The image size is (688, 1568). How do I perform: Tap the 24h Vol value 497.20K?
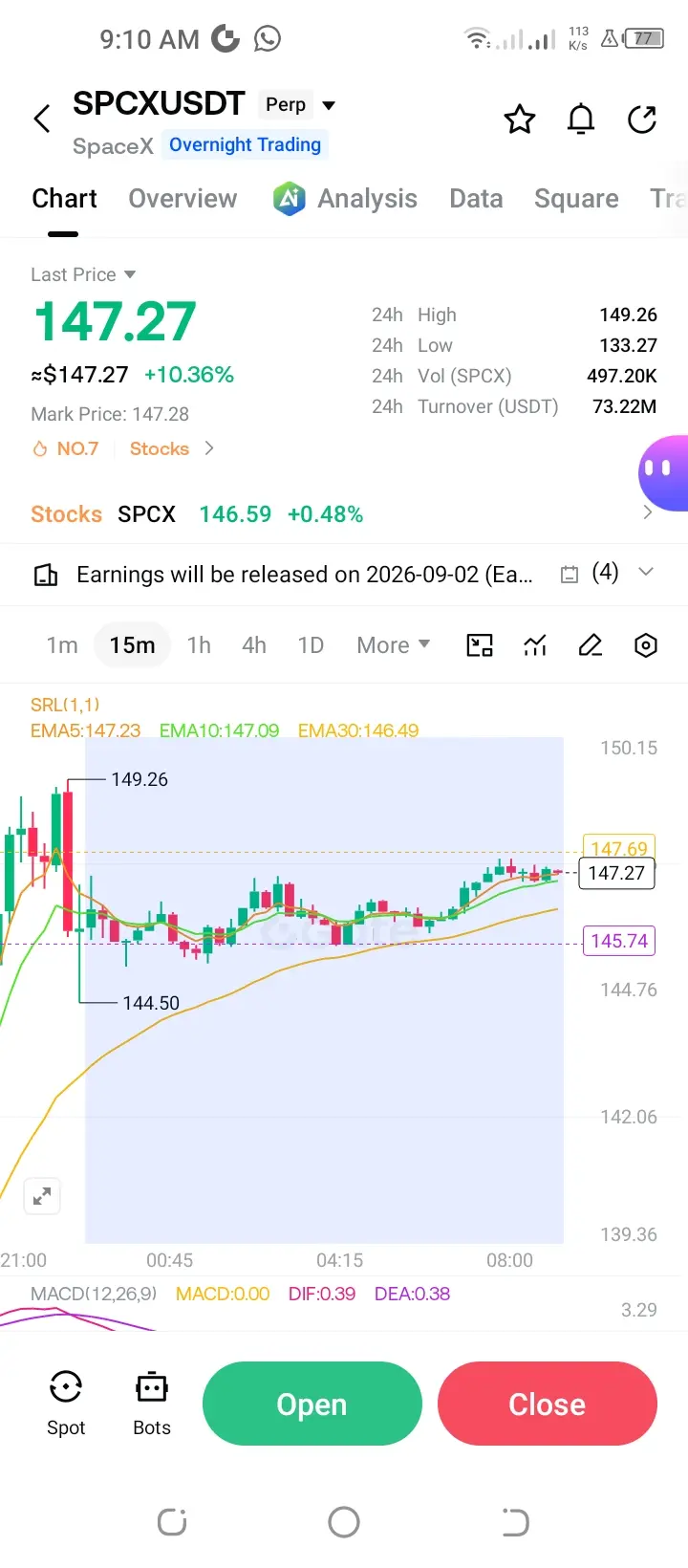[x=622, y=376]
